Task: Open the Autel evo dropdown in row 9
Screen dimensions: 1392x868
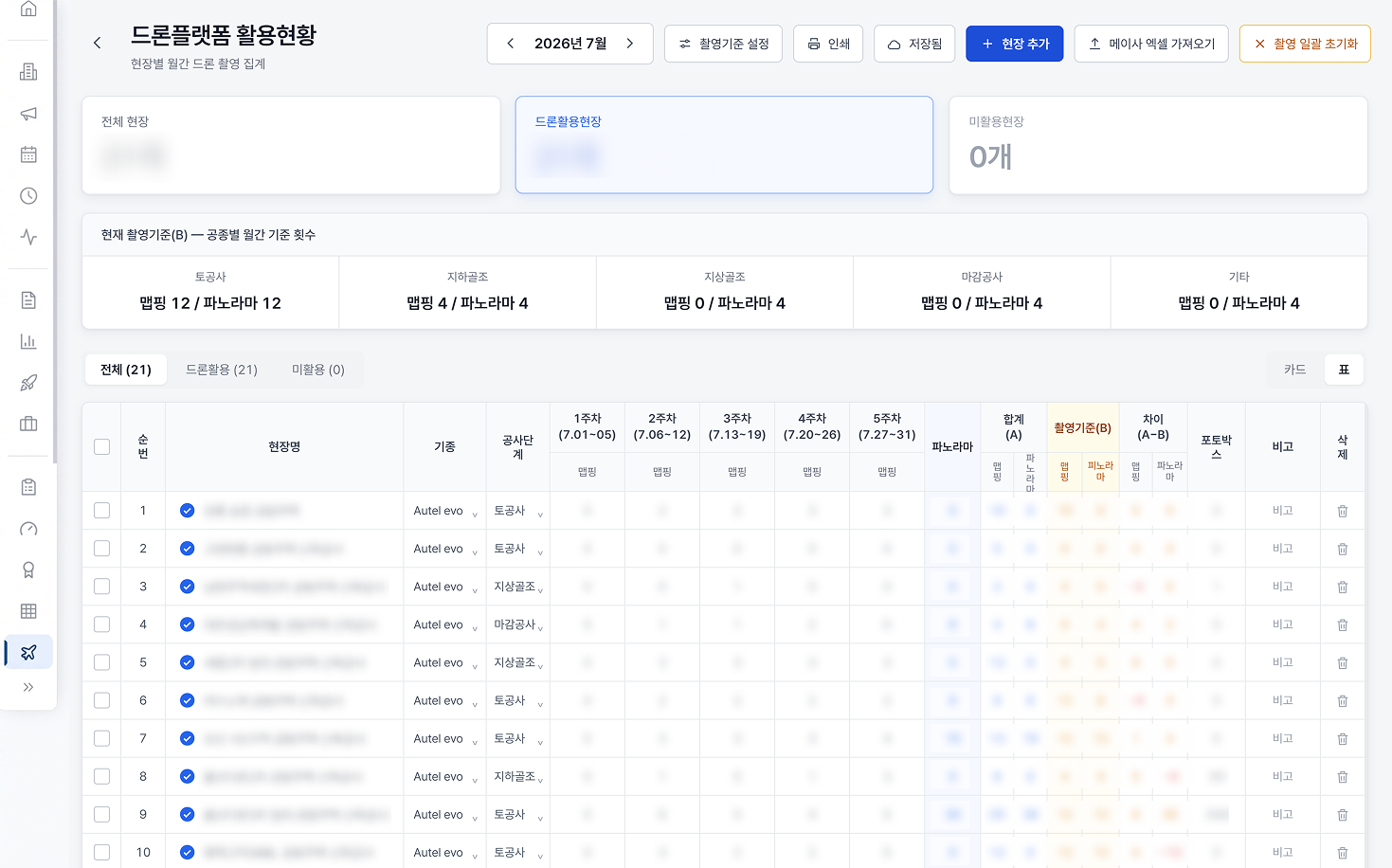Action: click(444, 814)
